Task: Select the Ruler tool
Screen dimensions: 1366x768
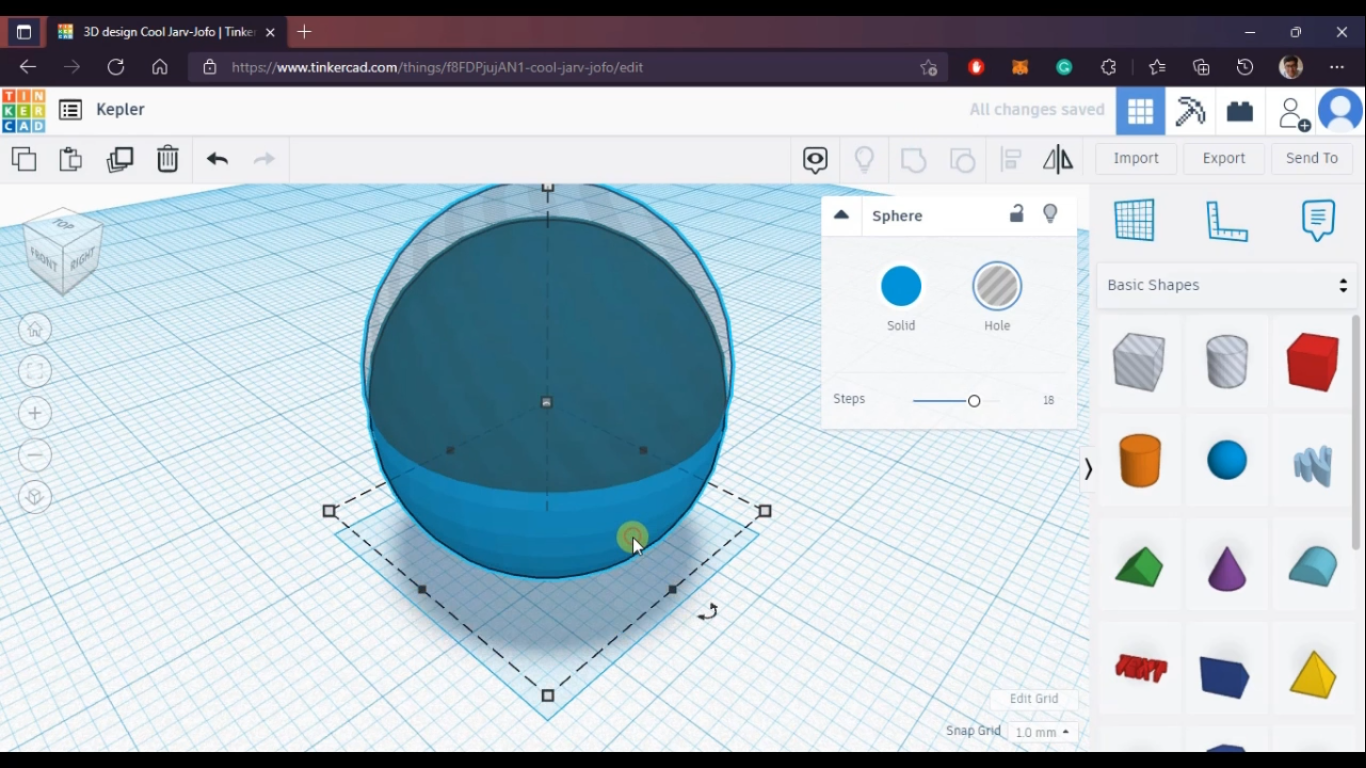Action: [x=1227, y=221]
